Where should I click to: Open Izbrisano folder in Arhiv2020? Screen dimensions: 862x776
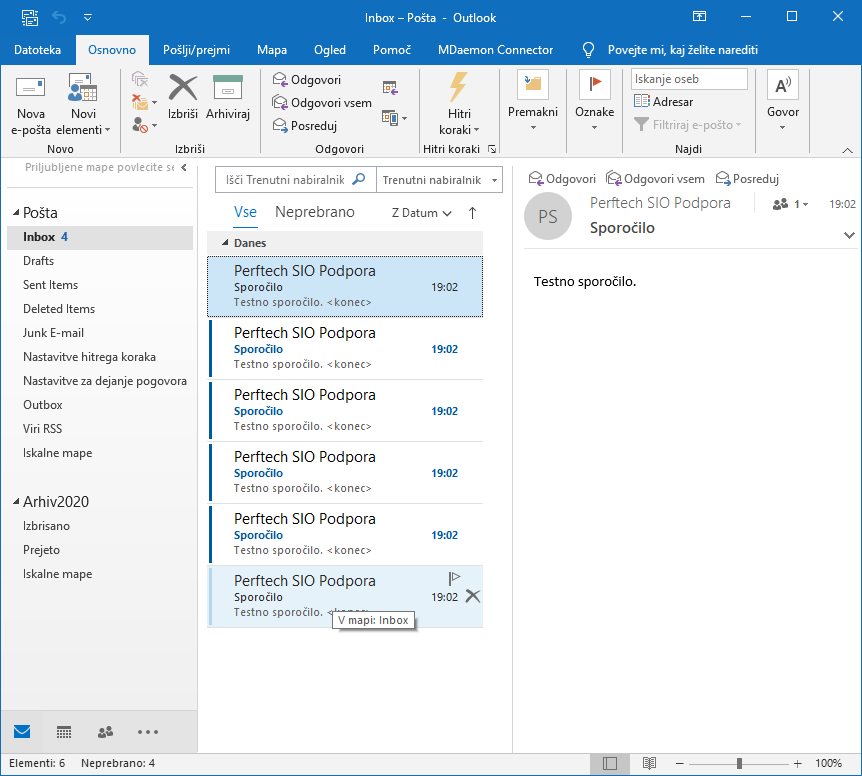46,526
